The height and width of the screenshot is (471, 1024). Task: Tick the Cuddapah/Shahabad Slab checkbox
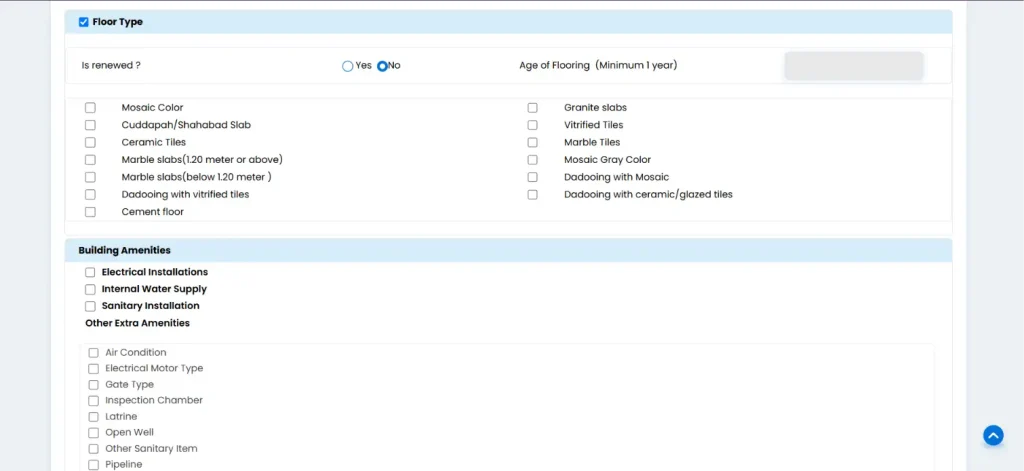pos(90,125)
